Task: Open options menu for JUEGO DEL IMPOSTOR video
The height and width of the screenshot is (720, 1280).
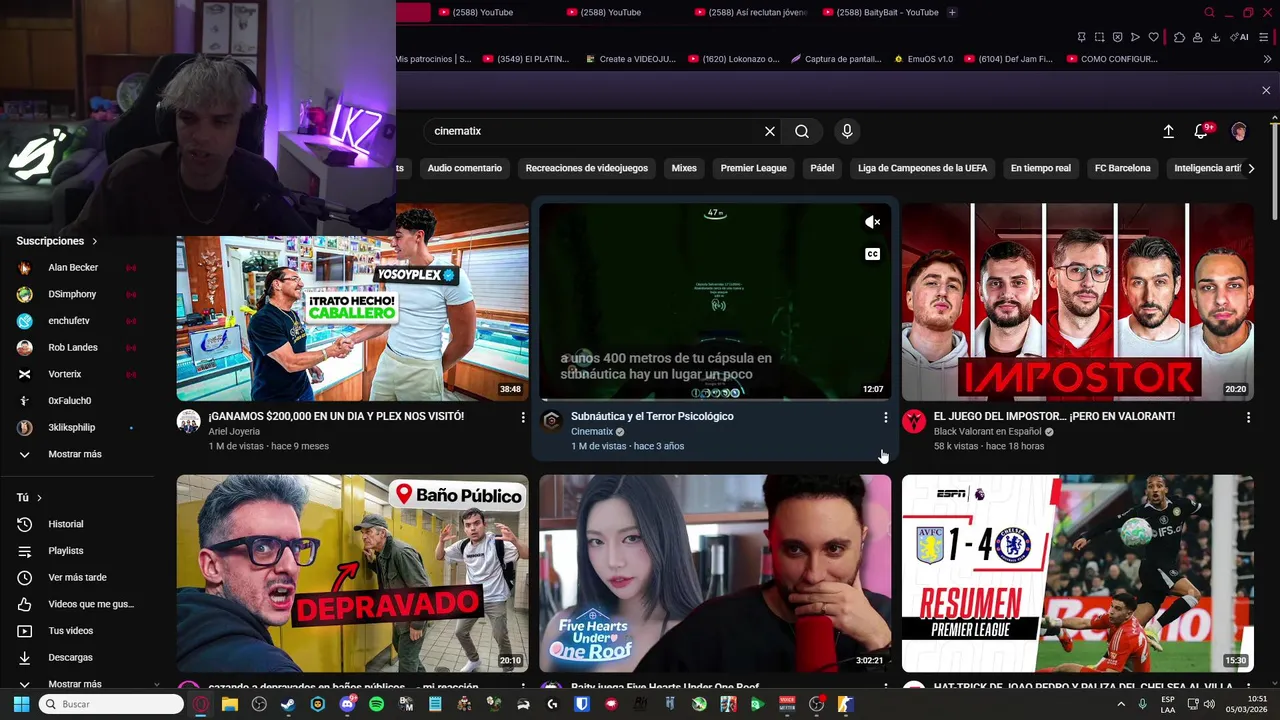Action: pos(1248,417)
